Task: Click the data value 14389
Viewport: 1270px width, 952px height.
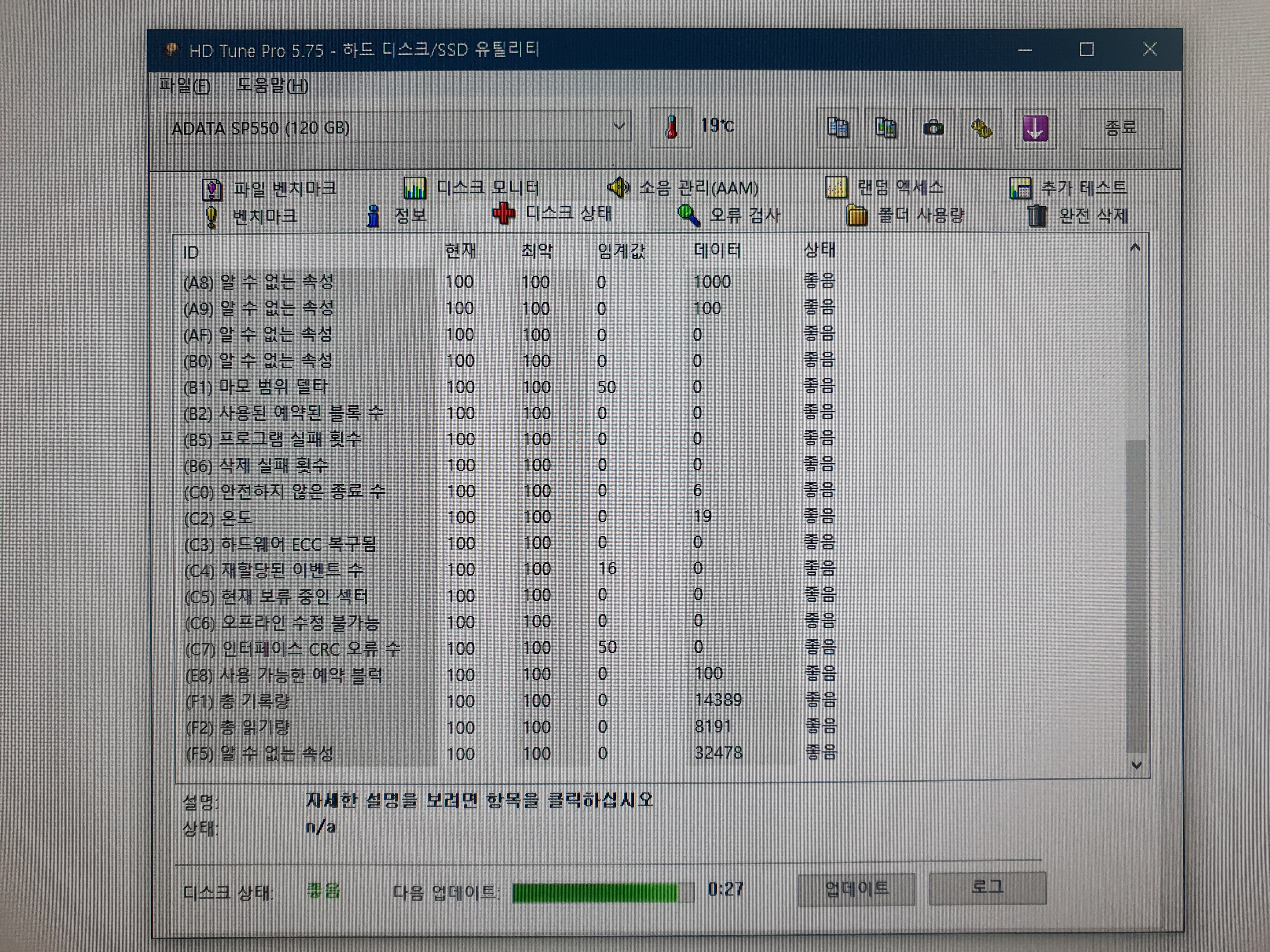Action: coord(718,700)
